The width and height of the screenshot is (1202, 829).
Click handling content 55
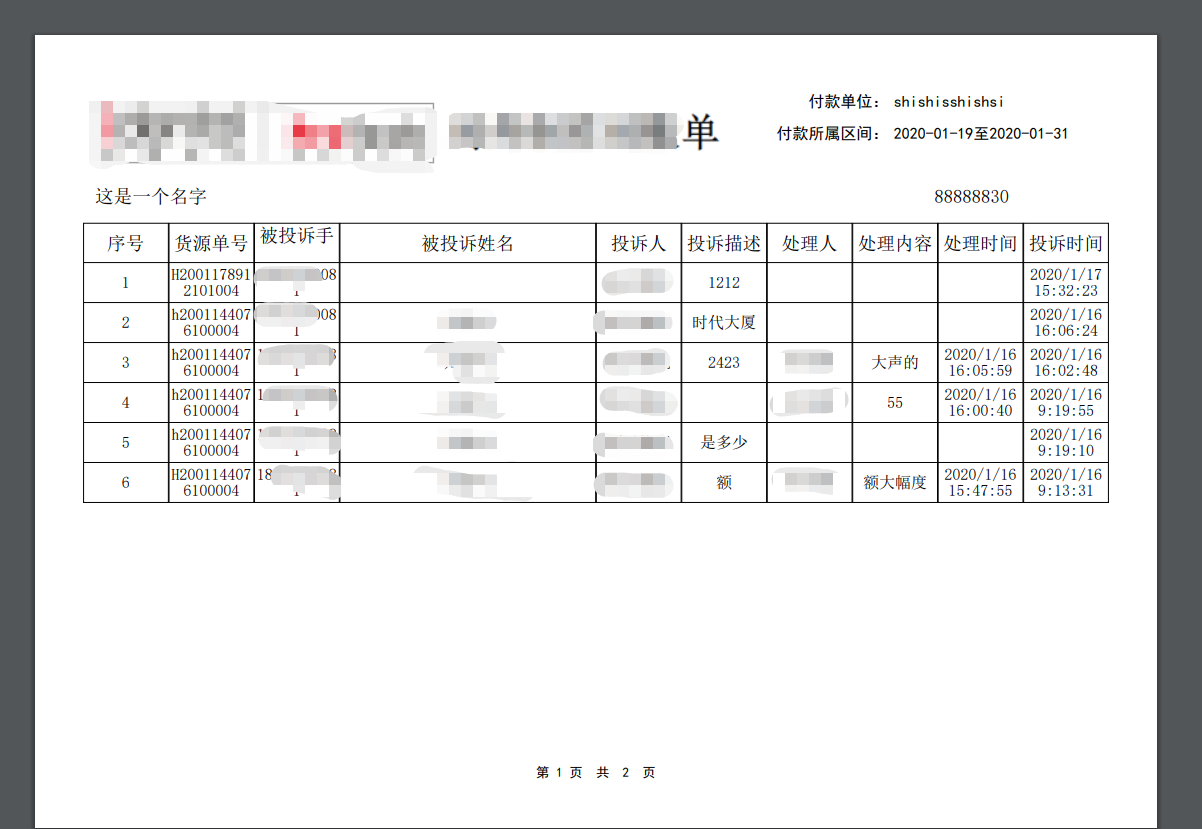895,403
